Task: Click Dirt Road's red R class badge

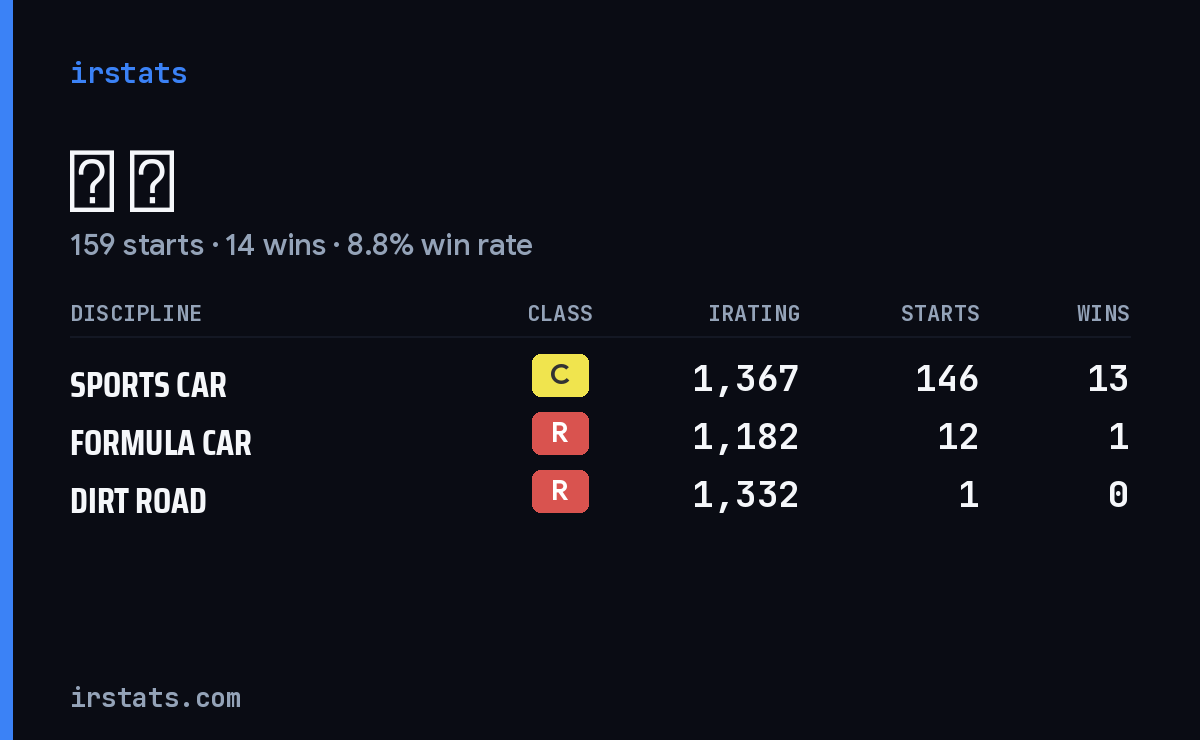Action: tap(560, 491)
